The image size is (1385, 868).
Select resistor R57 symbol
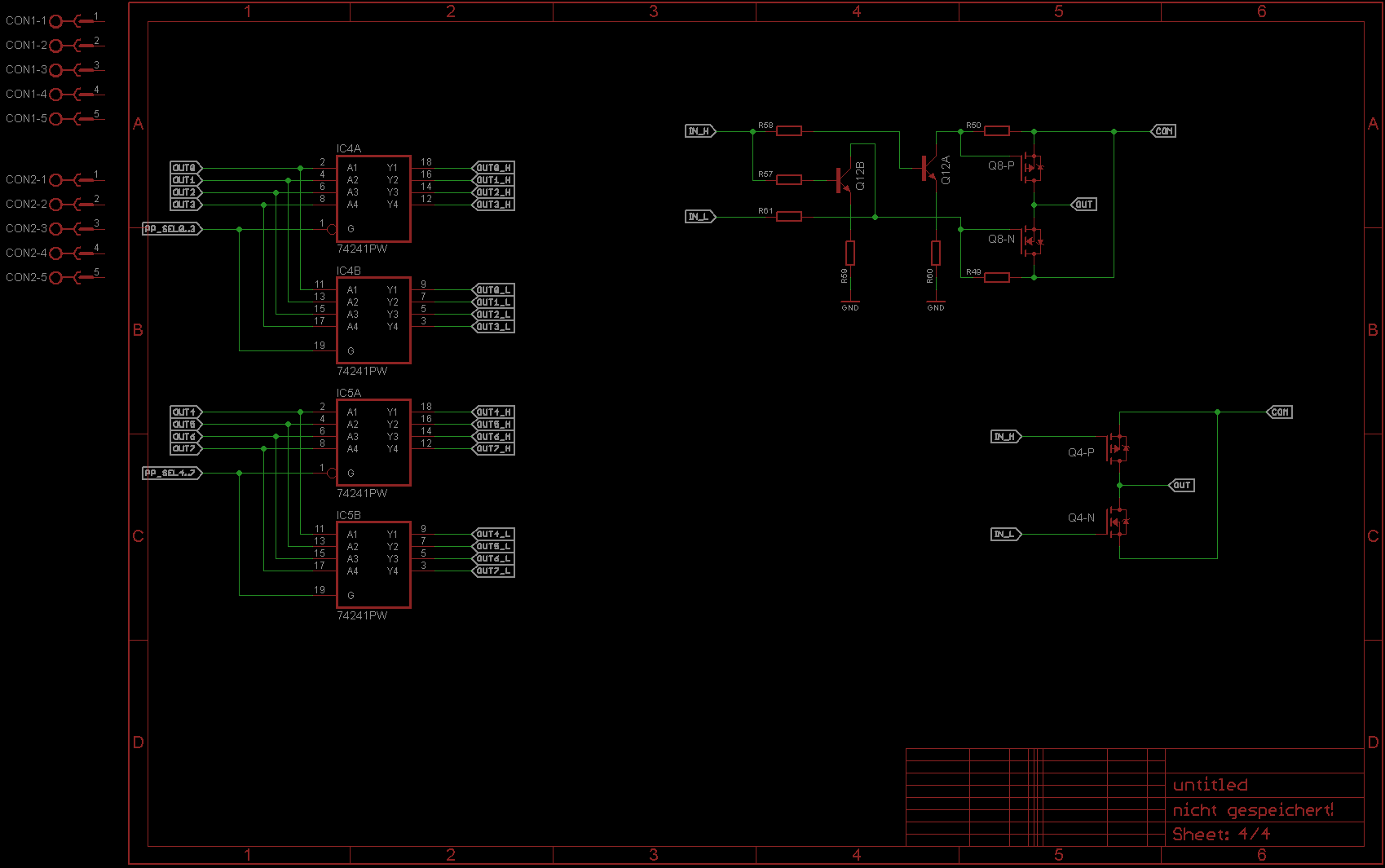pyautogui.click(x=789, y=179)
